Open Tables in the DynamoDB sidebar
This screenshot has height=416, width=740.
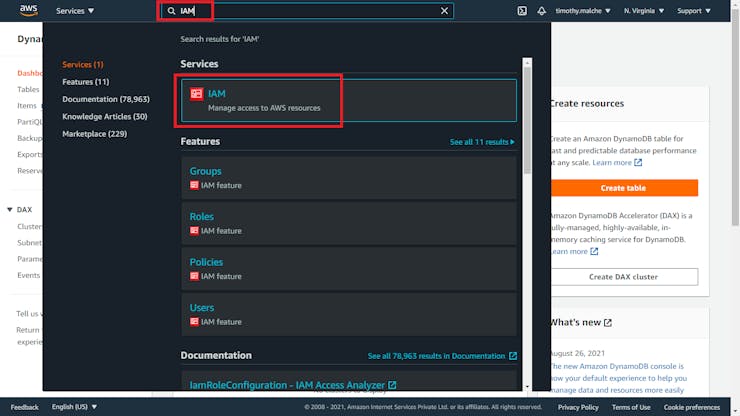point(28,89)
